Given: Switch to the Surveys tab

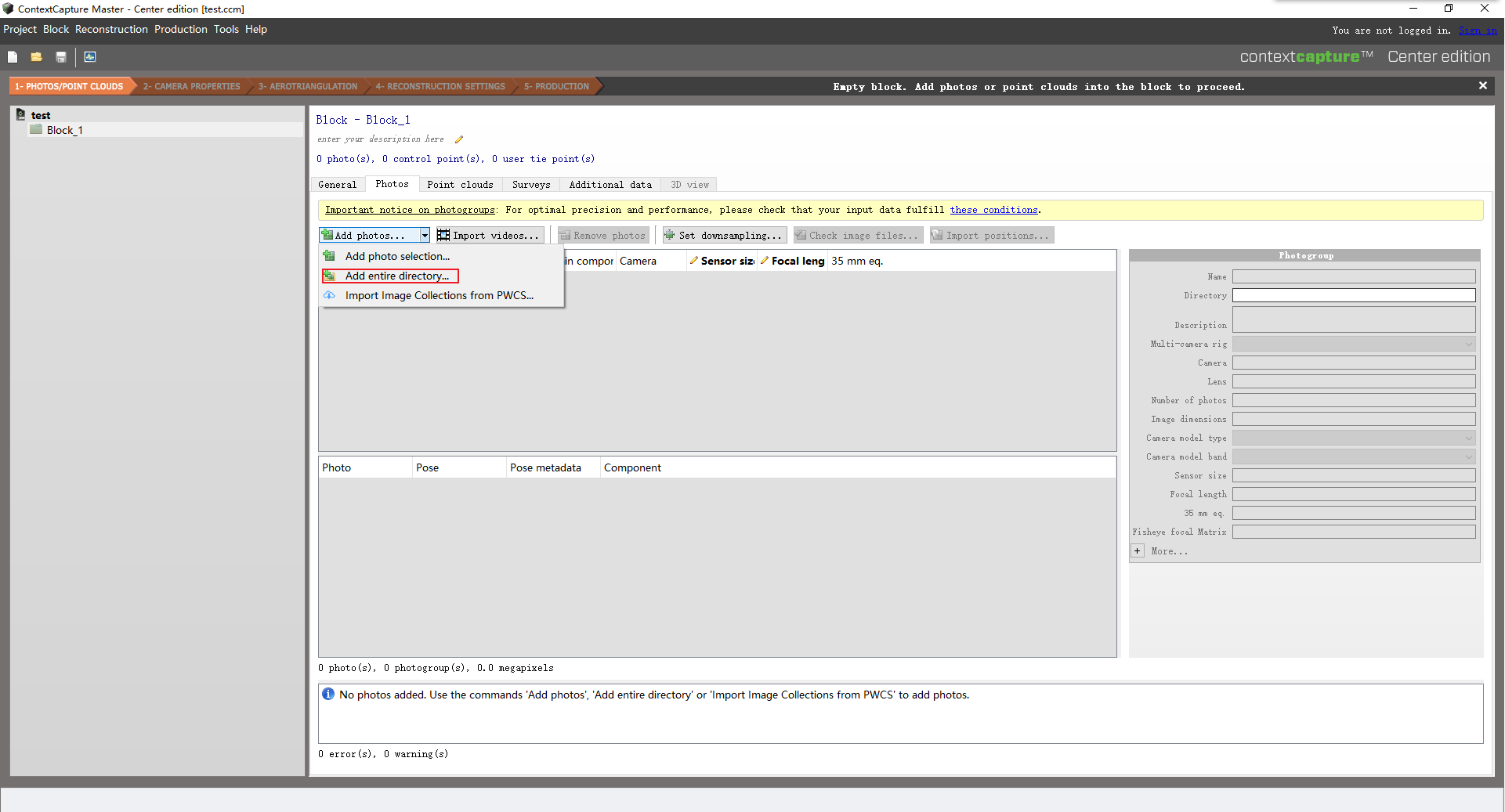Looking at the screenshot, I should click(531, 185).
